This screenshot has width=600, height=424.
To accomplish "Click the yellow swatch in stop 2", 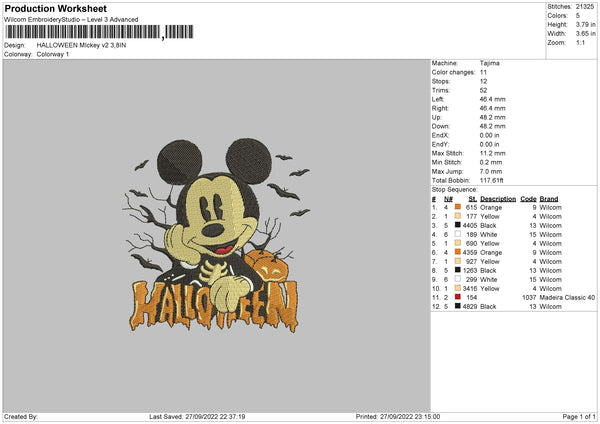I will click(x=457, y=215).
